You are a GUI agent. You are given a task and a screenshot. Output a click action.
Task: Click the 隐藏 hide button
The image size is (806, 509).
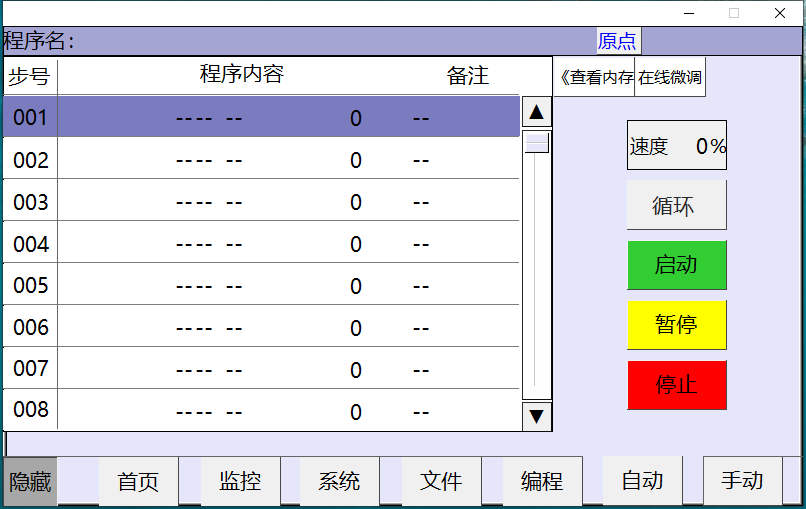pos(30,482)
